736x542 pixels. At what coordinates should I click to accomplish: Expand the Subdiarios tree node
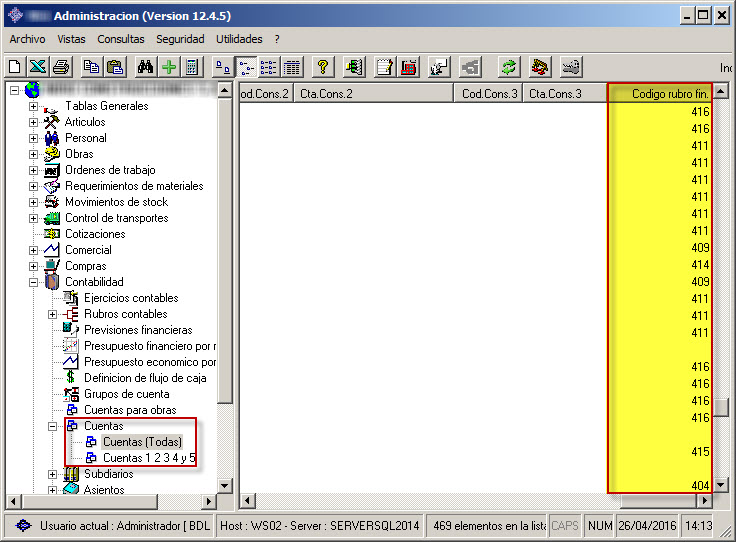[53, 474]
